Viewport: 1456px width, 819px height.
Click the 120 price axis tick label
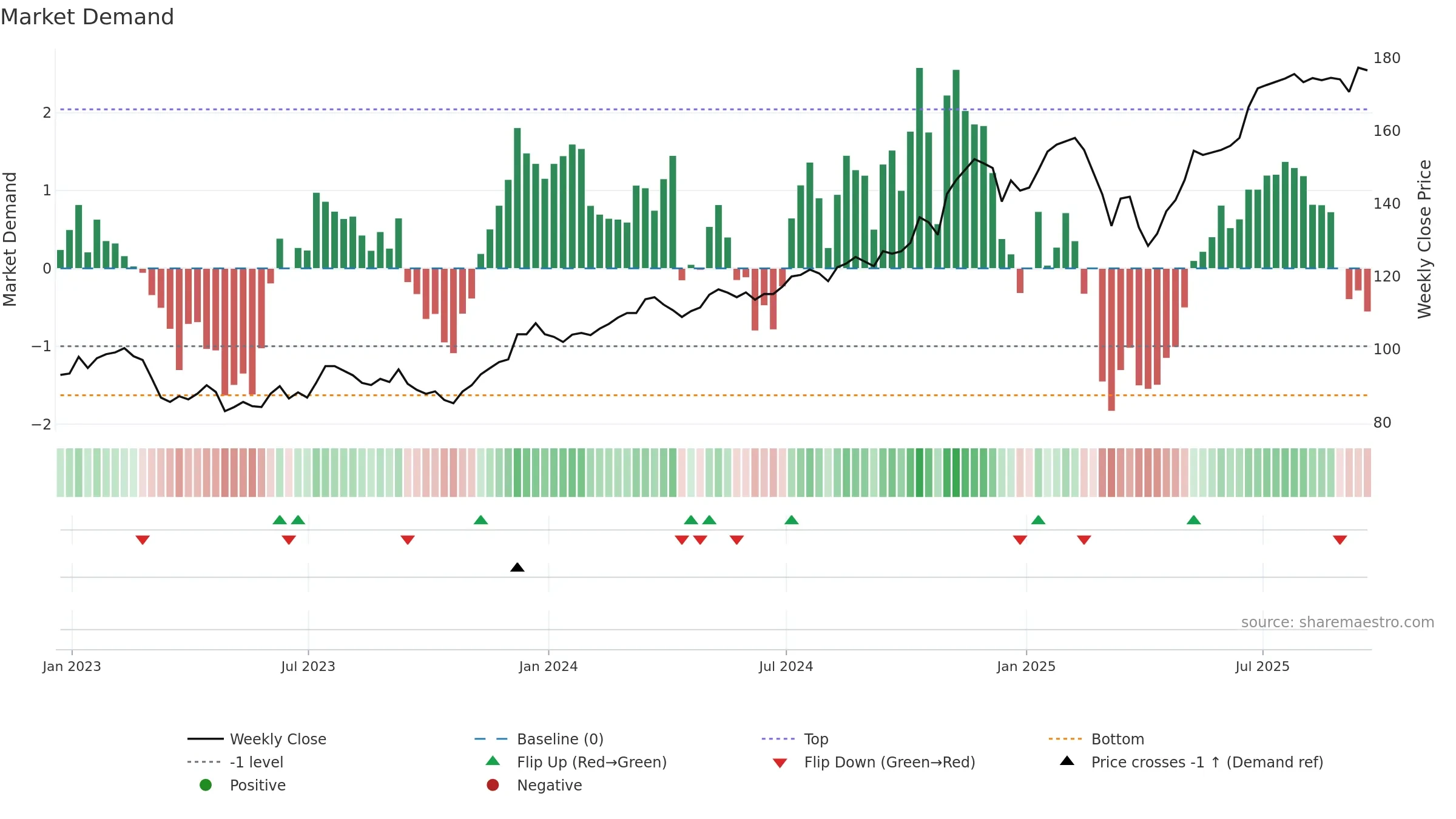point(1387,277)
